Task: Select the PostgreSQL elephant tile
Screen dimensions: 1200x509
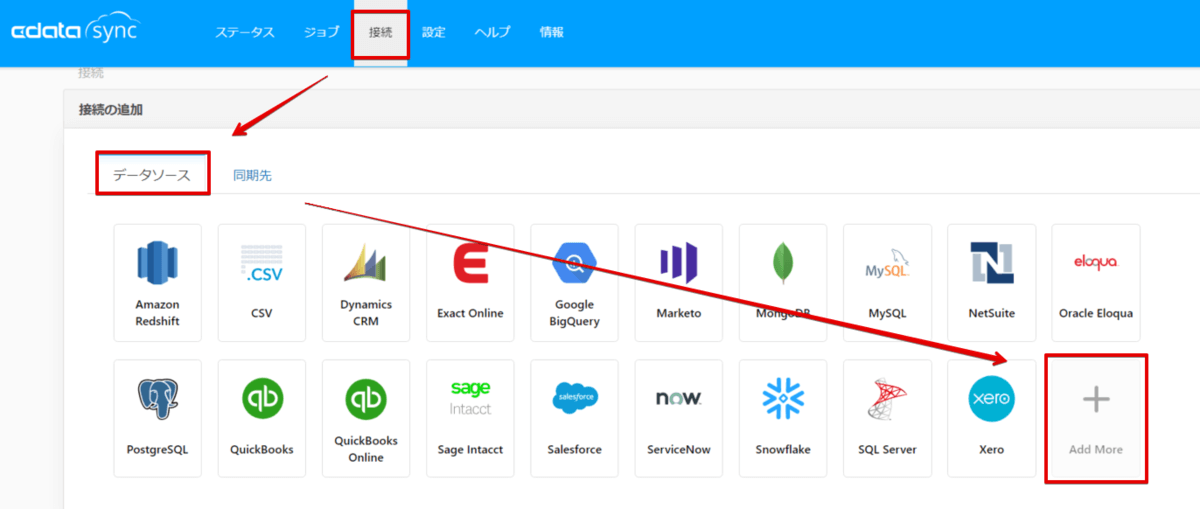Action: pos(158,418)
